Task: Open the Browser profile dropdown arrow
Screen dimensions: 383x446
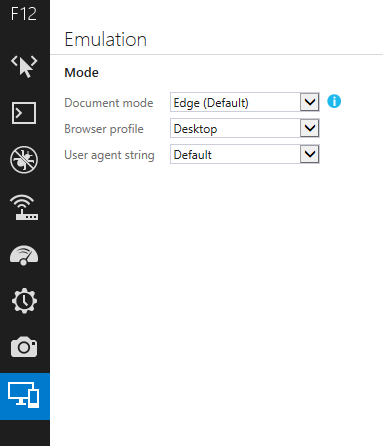Action: click(310, 128)
